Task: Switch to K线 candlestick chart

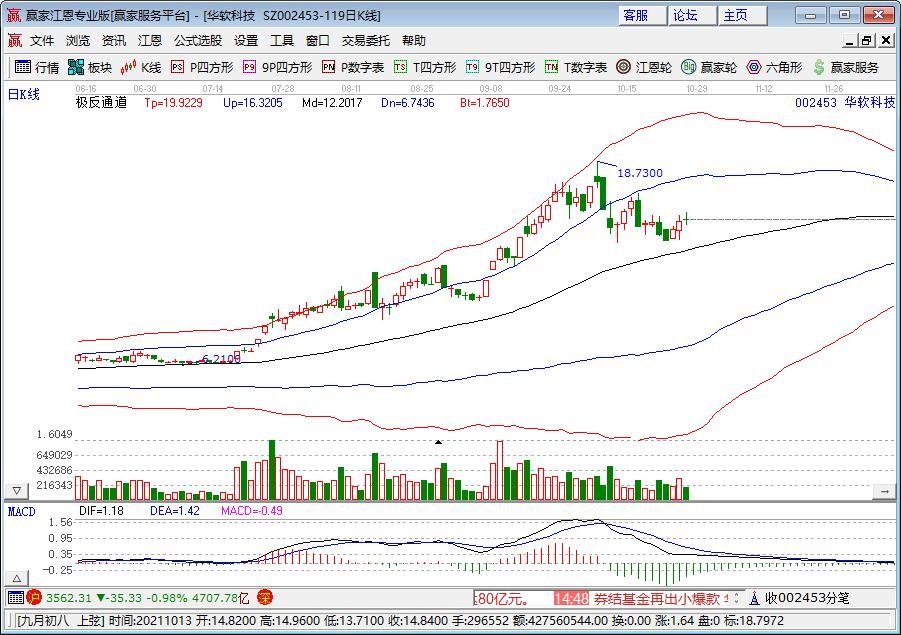Action: tap(141, 68)
